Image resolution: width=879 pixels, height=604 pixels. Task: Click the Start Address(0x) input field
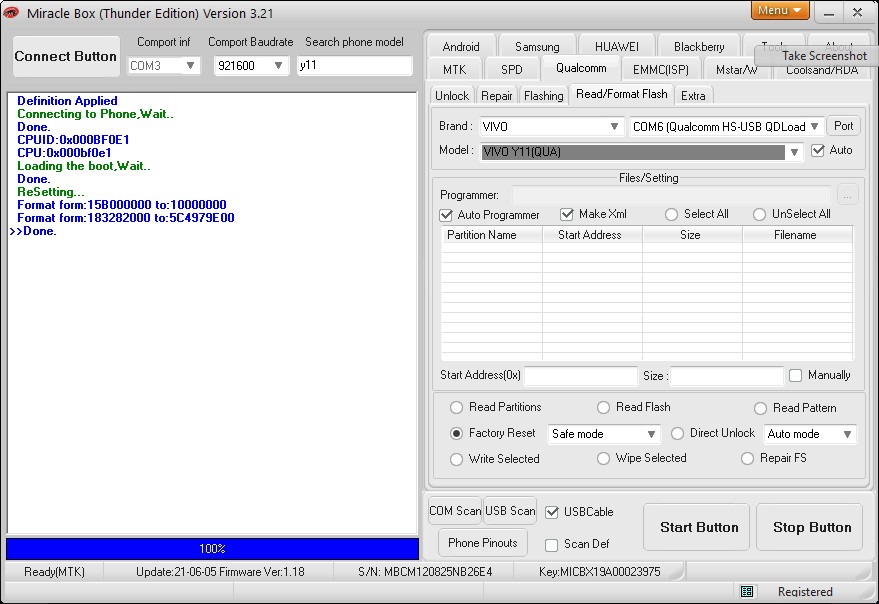point(580,376)
